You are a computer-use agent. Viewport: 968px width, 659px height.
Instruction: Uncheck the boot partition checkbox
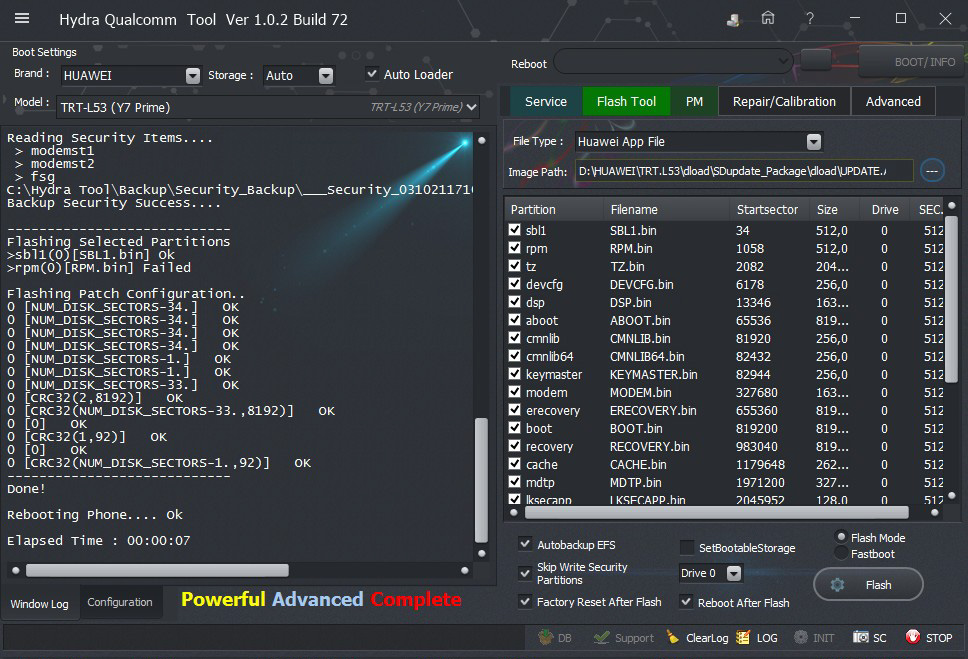coord(514,427)
